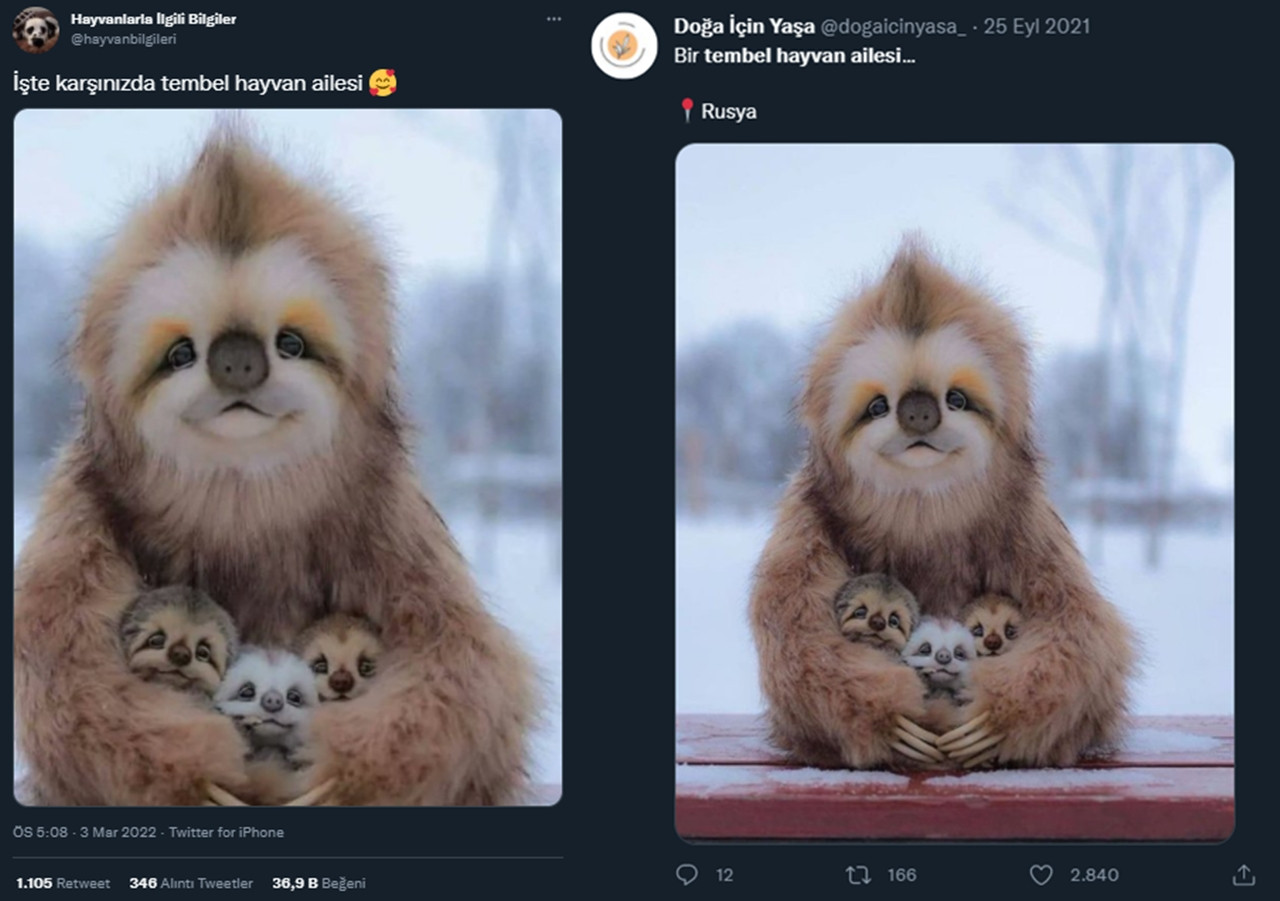Screen dimensions: 1280x901
Task: Enlarge the left tweet's sloth image
Action: coord(288,457)
